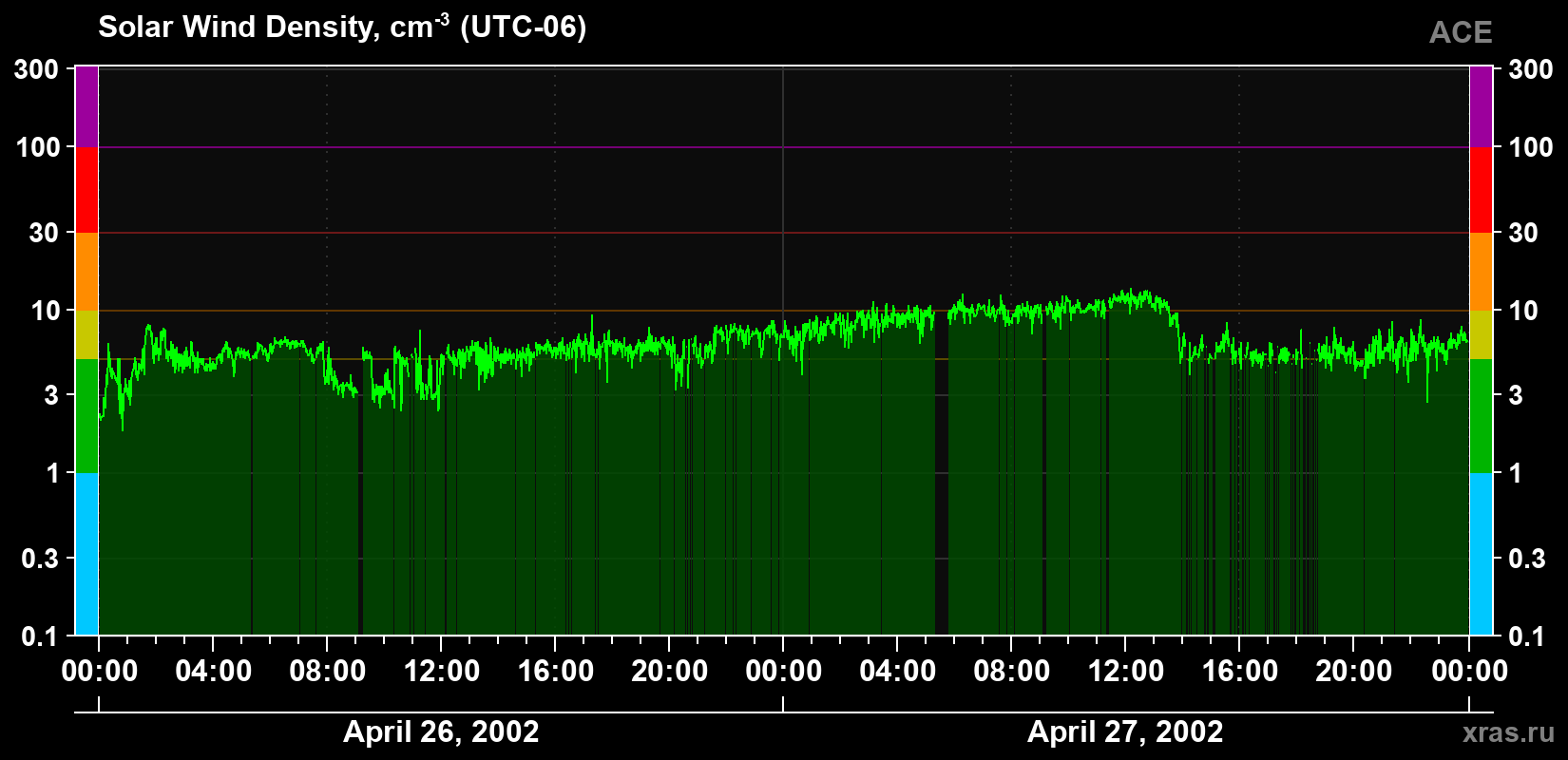
Task: Click the ACE label in the top corner
Action: [x=1461, y=33]
